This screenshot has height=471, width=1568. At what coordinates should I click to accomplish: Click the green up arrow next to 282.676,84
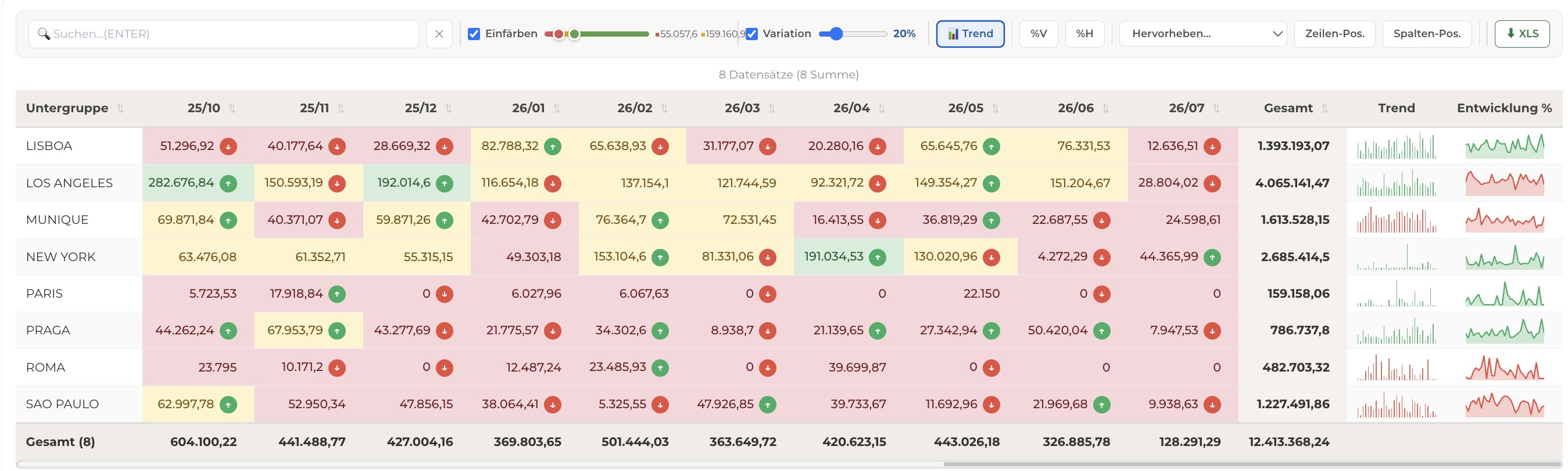click(x=228, y=183)
